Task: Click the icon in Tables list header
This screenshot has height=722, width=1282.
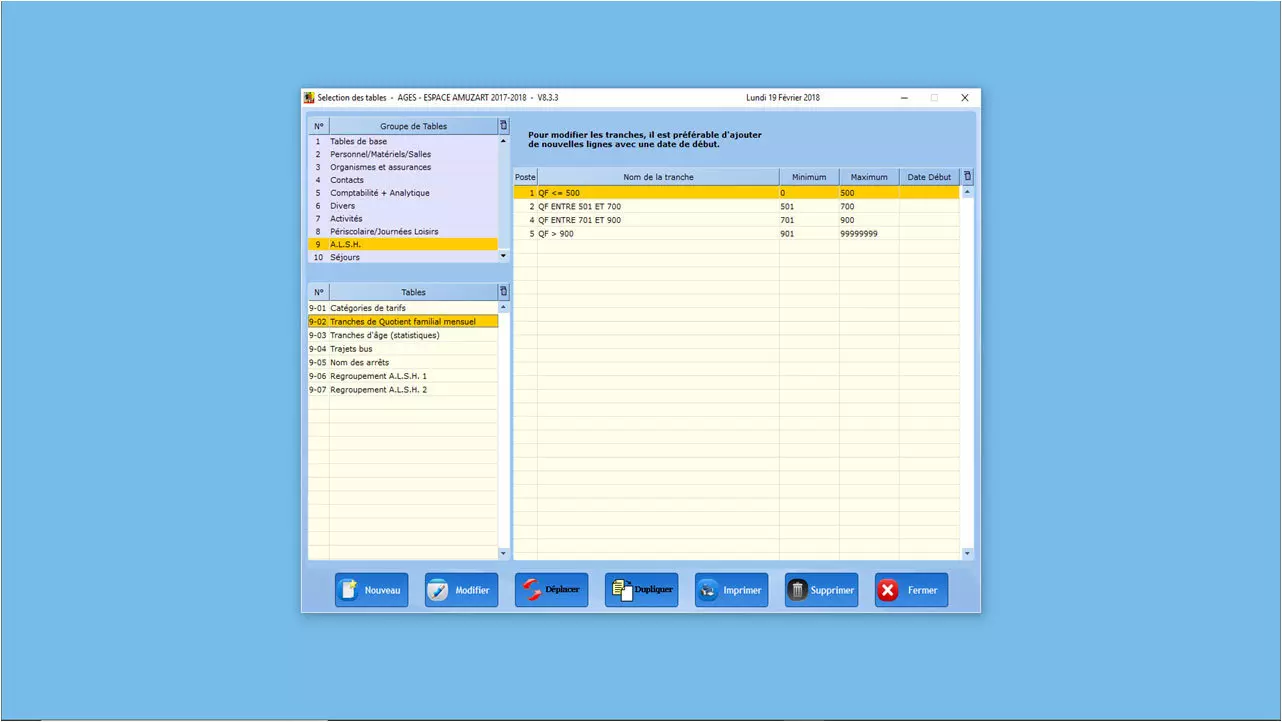Action: (x=503, y=292)
